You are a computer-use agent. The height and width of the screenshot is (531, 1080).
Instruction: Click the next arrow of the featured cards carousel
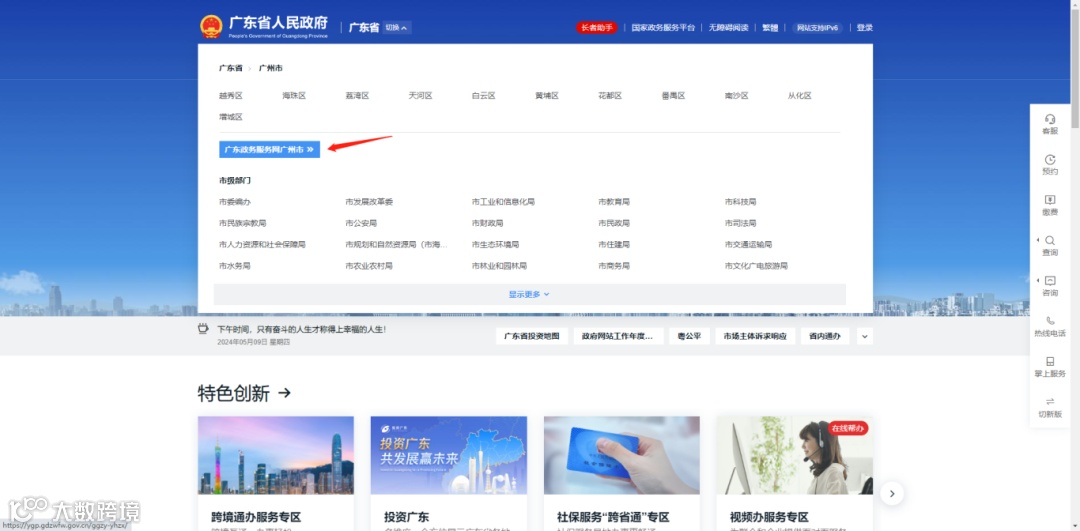[892, 493]
